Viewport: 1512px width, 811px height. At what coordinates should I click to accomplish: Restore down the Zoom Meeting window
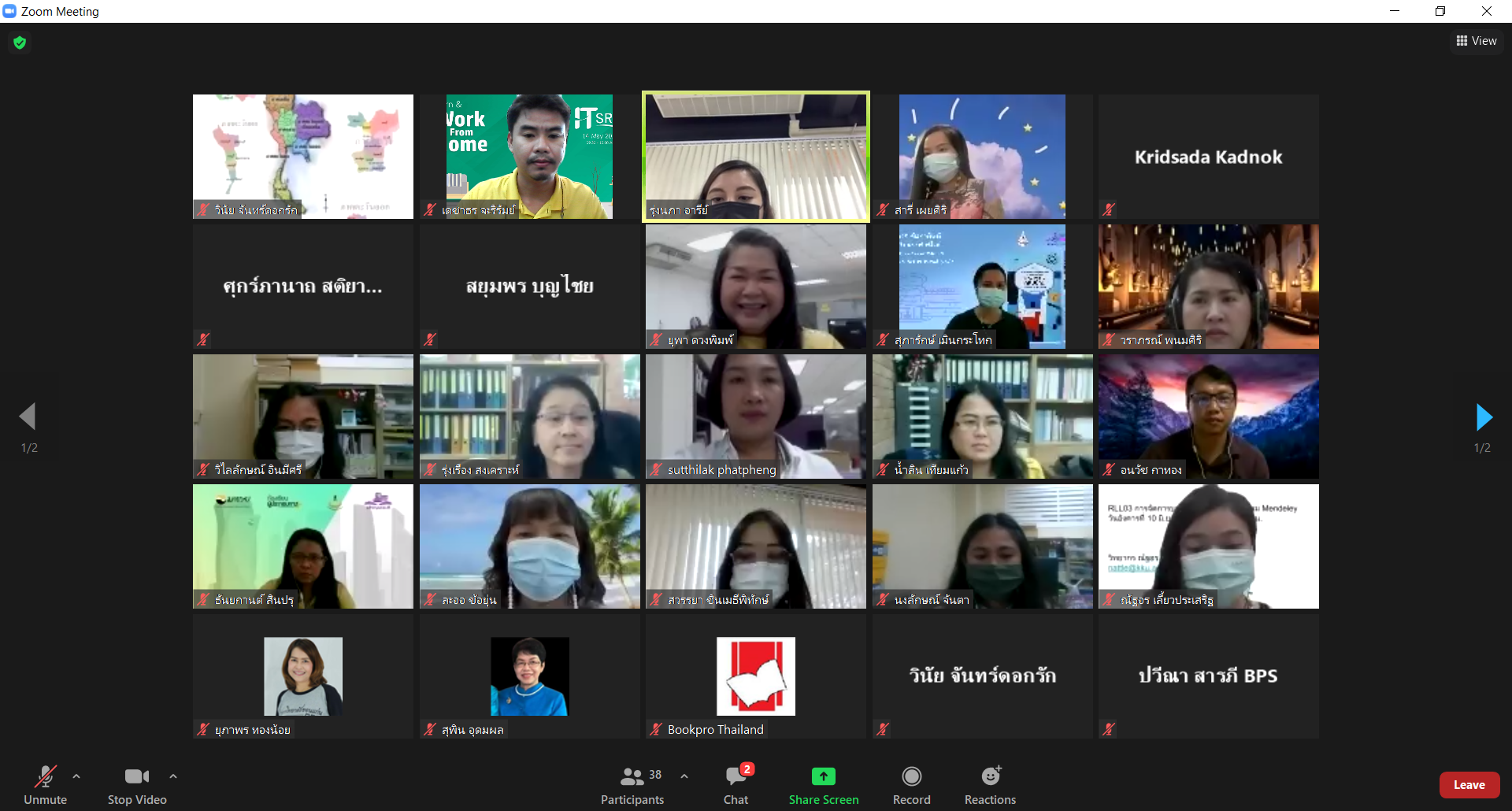(x=1440, y=11)
